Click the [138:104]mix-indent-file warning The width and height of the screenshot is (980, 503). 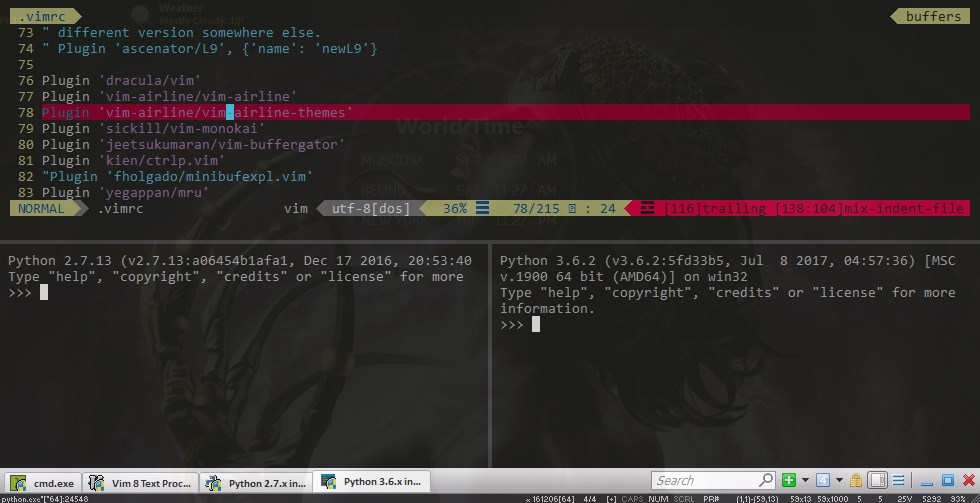[869, 209]
